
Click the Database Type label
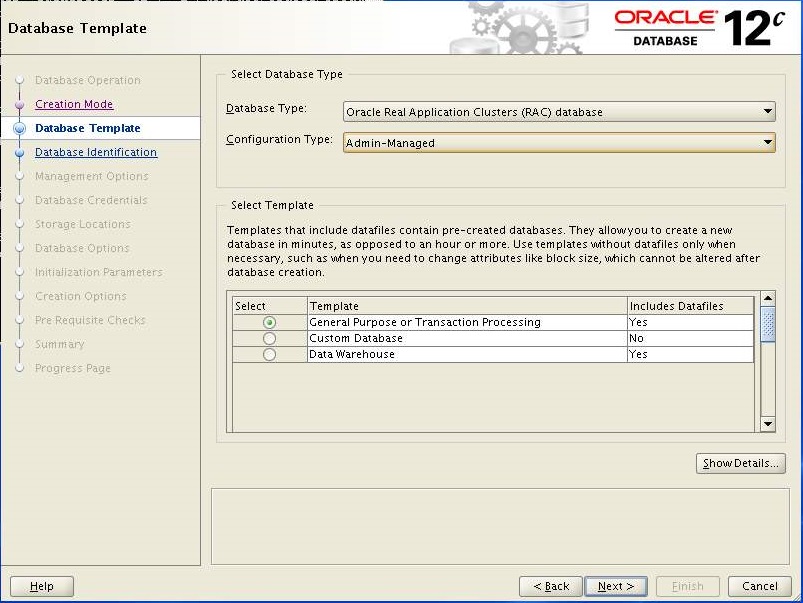pos(266,108)
